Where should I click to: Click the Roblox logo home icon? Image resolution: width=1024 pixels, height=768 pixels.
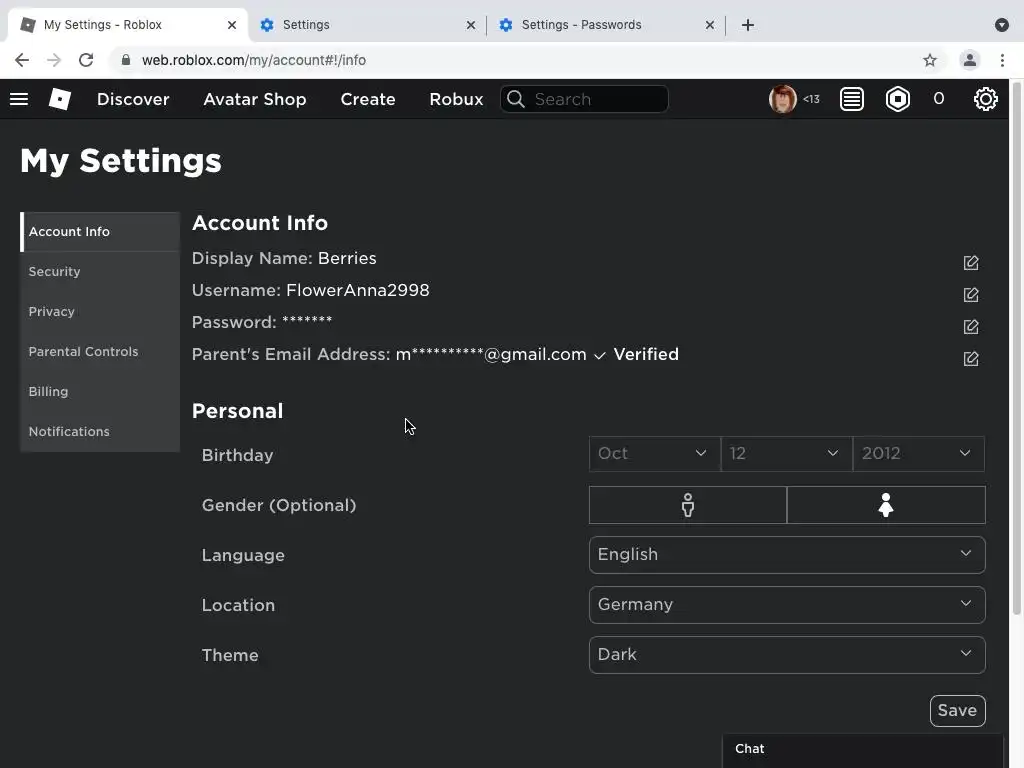pos(60,99)
